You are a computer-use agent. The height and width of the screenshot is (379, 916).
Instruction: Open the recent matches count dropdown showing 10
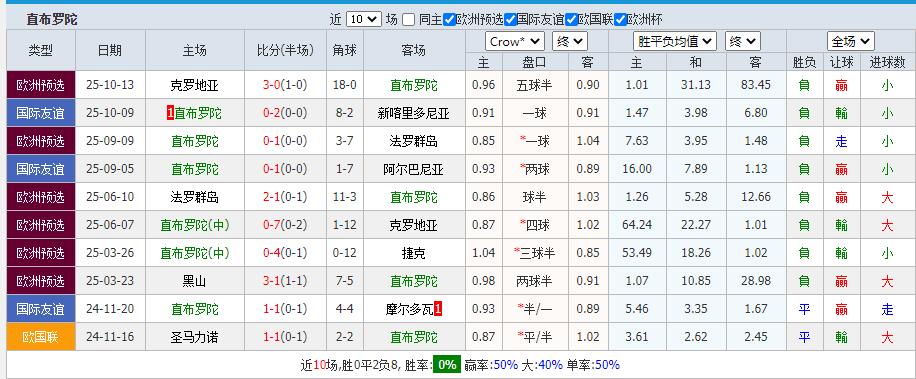(363, 19)
